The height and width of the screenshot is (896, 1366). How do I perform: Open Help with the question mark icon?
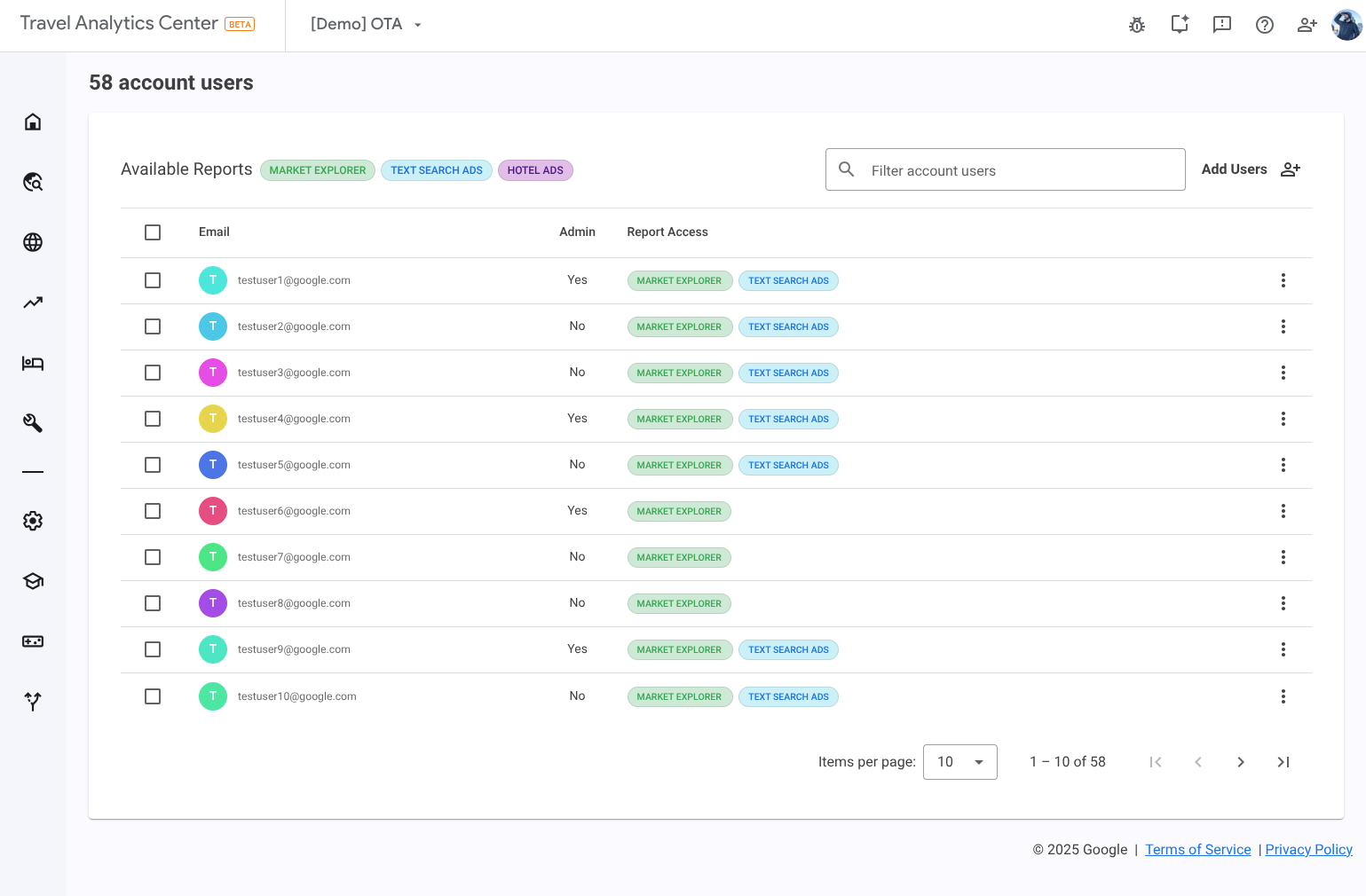[1264, 25]
